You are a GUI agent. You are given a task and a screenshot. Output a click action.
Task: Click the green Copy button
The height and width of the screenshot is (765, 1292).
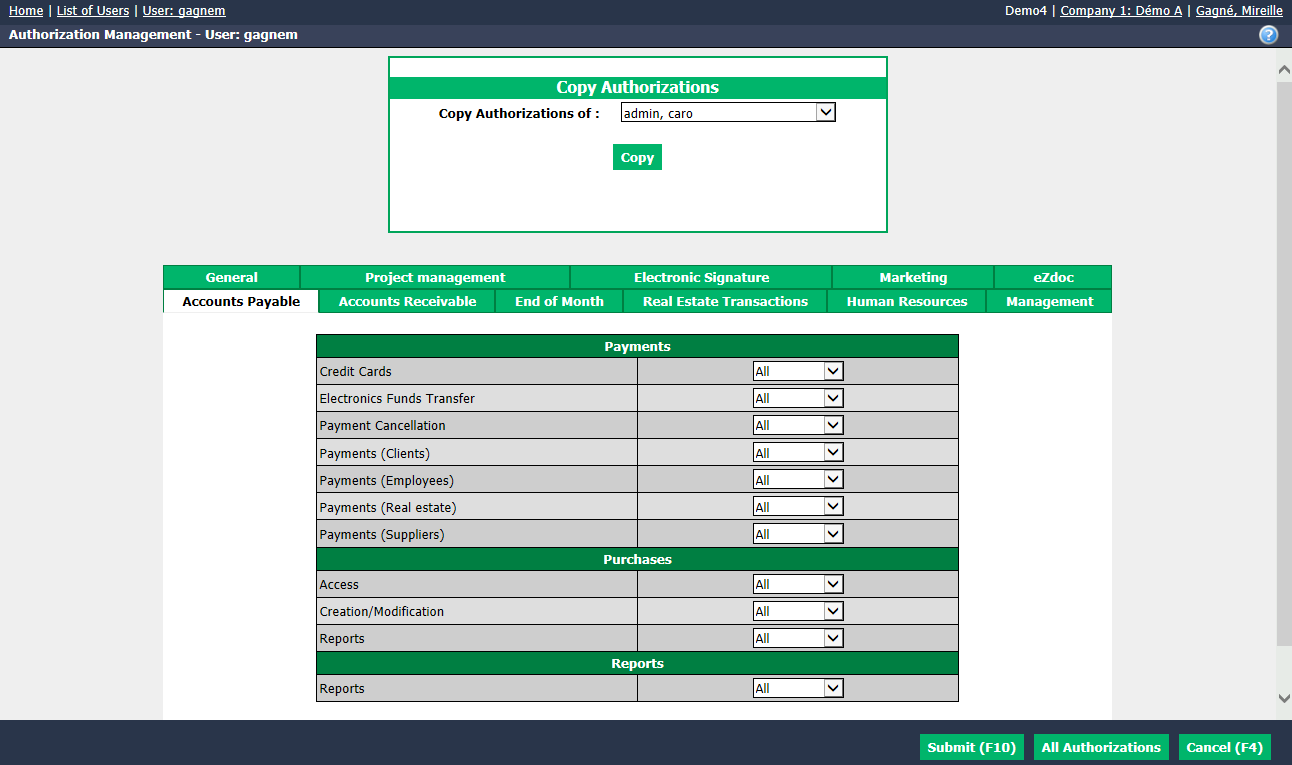click(637, 157)
